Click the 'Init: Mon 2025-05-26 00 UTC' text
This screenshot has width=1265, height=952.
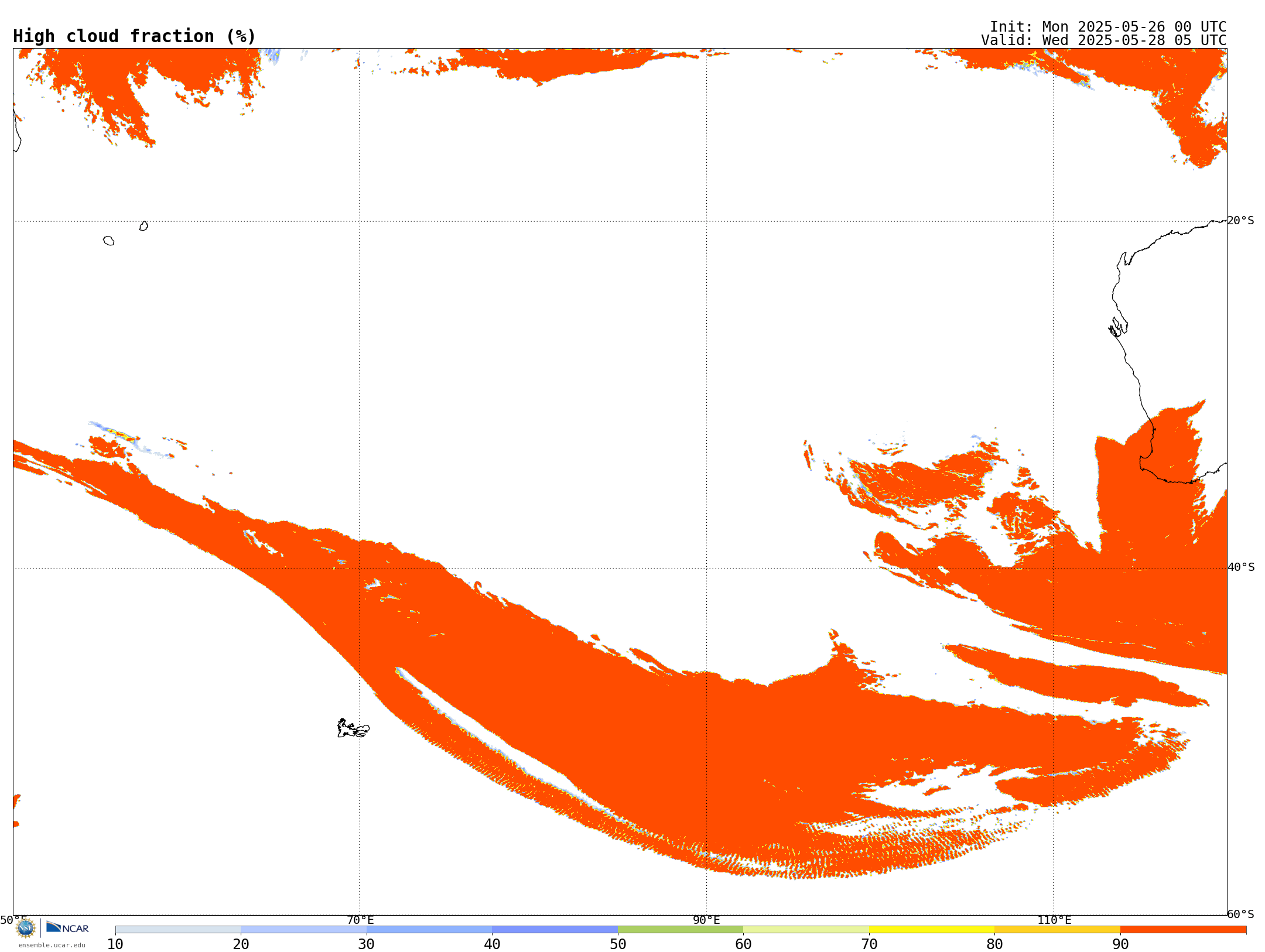pos(1108,27)
